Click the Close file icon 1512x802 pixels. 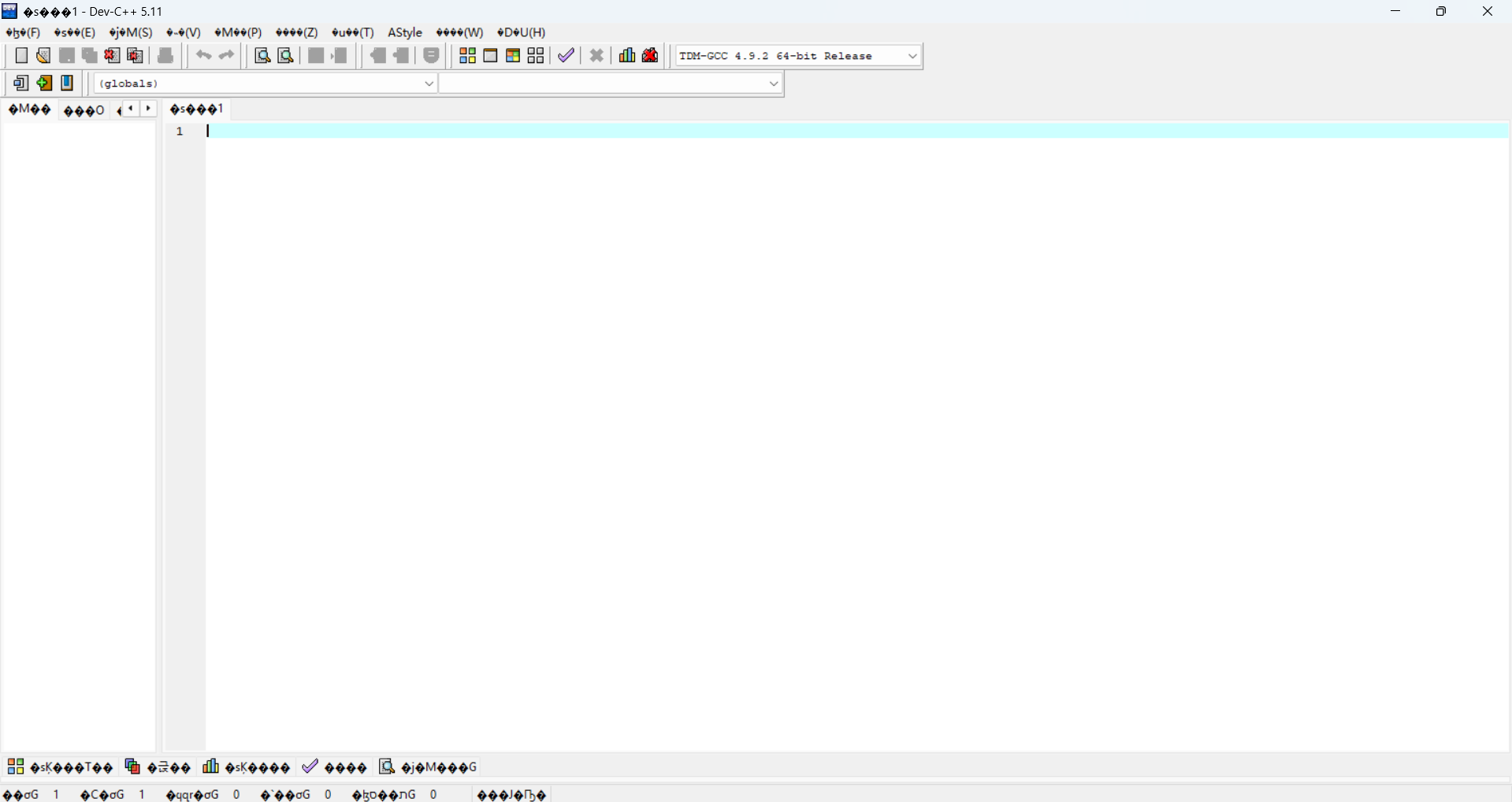coord(113,55)
